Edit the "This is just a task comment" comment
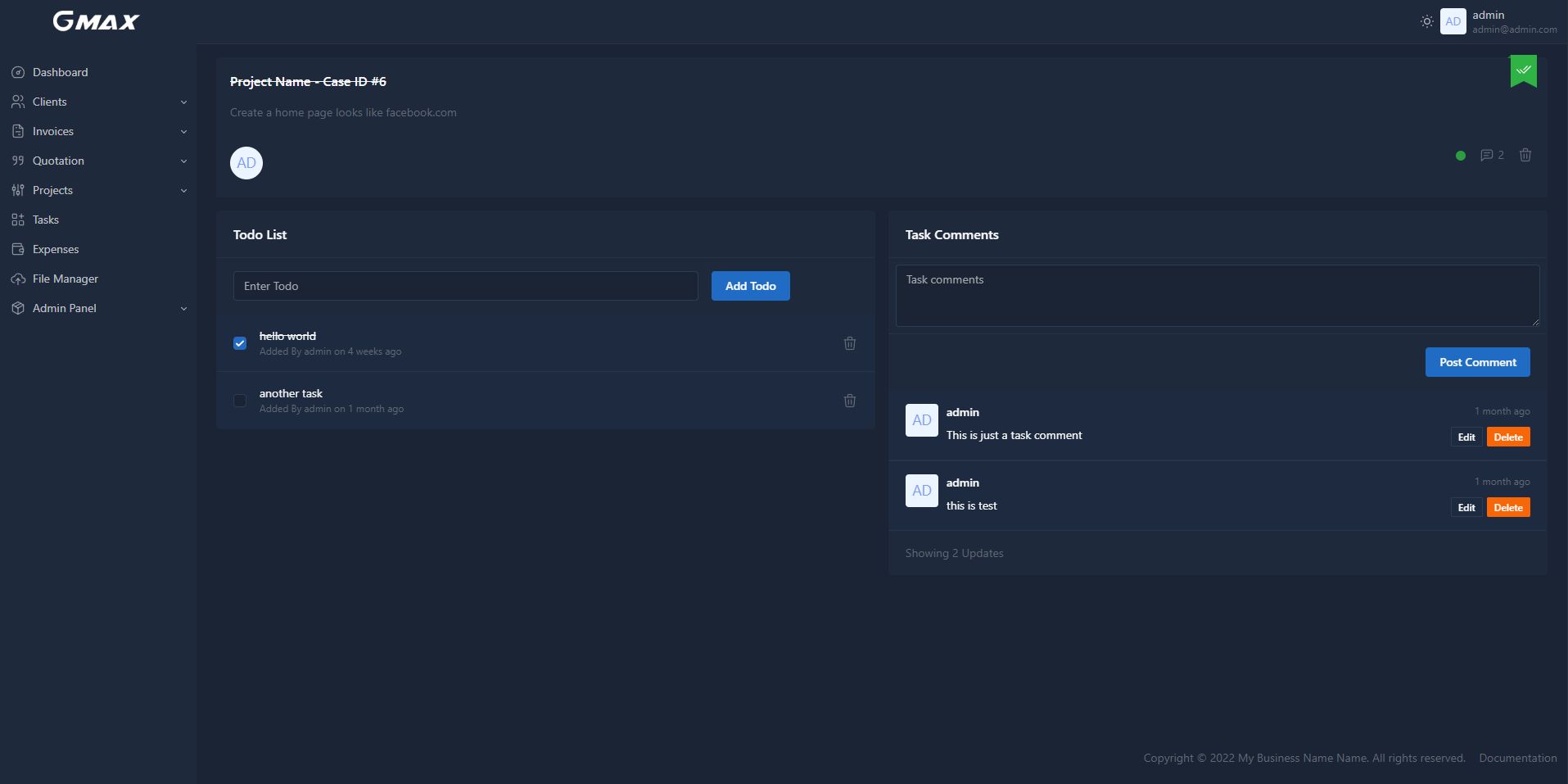Image resolution: width=1568 pixels, height=784 pixels. point(1466,437)
